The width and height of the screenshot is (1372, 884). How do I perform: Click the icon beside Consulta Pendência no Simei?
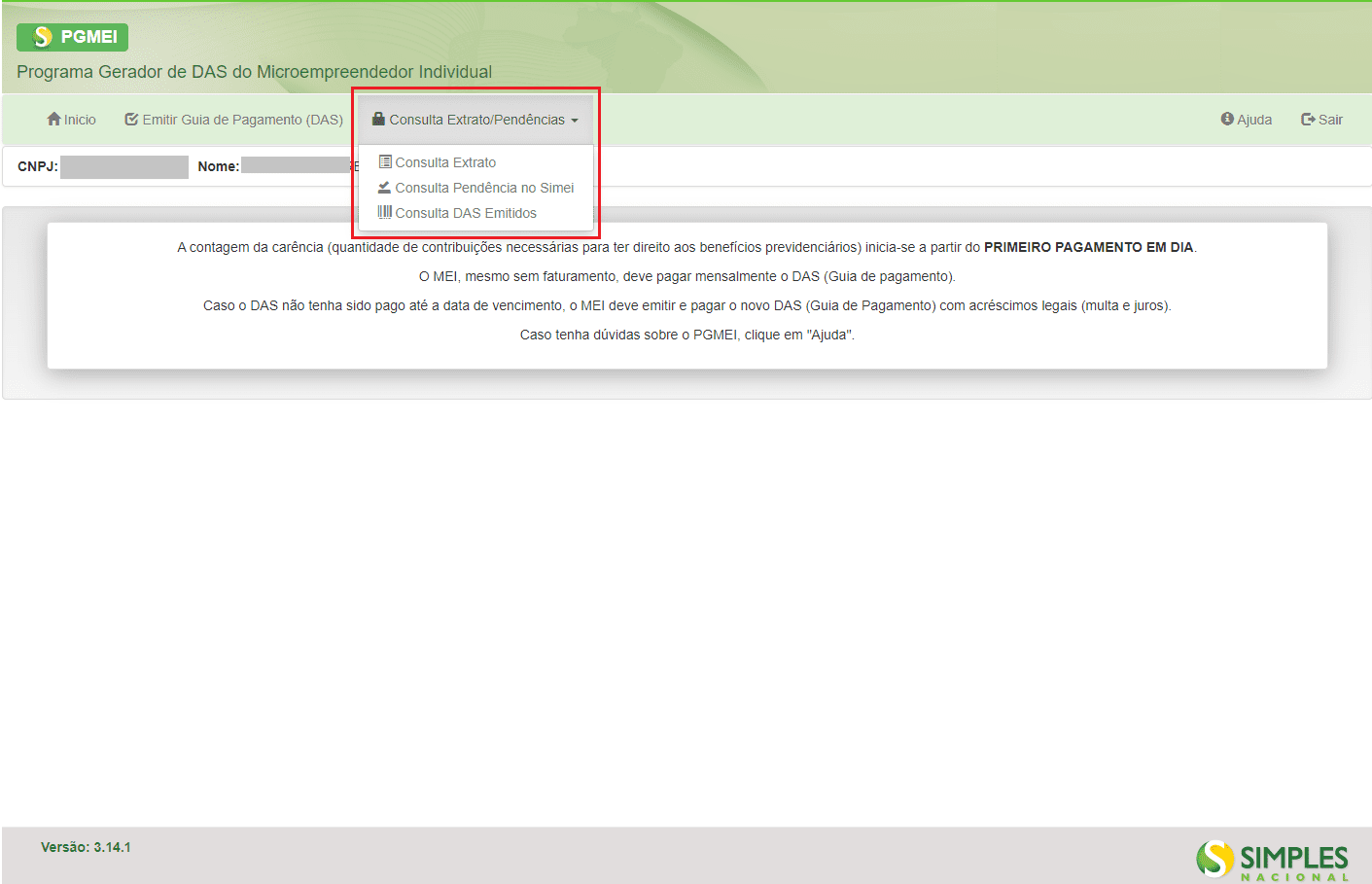coord(385,187)
